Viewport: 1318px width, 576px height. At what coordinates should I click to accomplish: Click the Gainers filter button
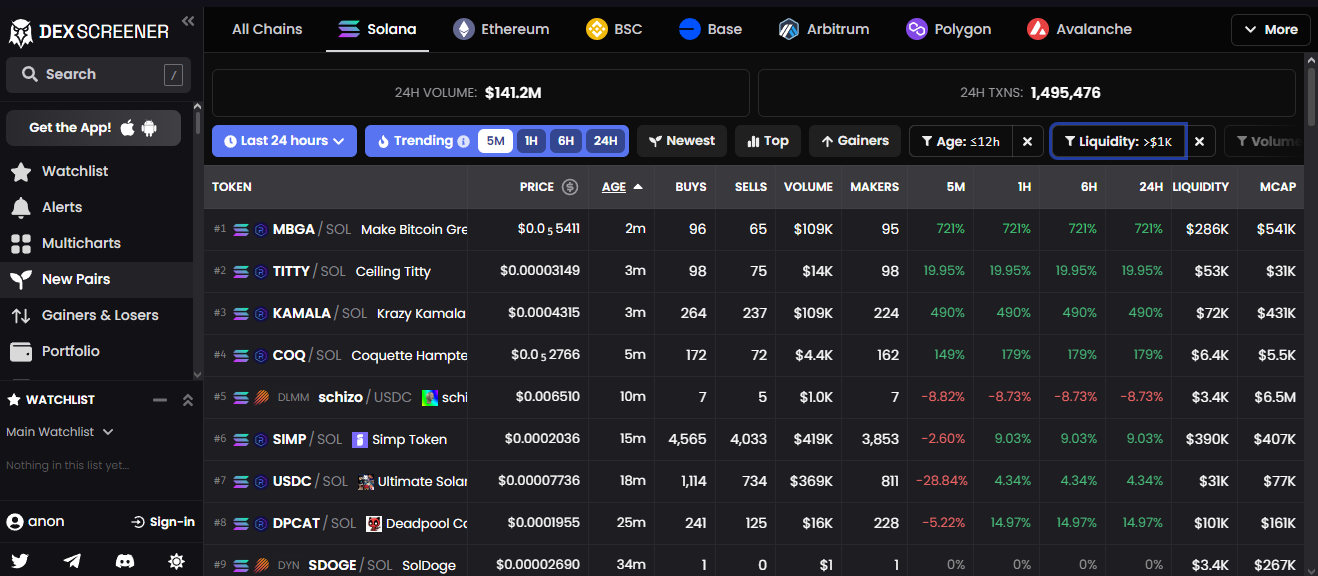click(x=854, y=141)
